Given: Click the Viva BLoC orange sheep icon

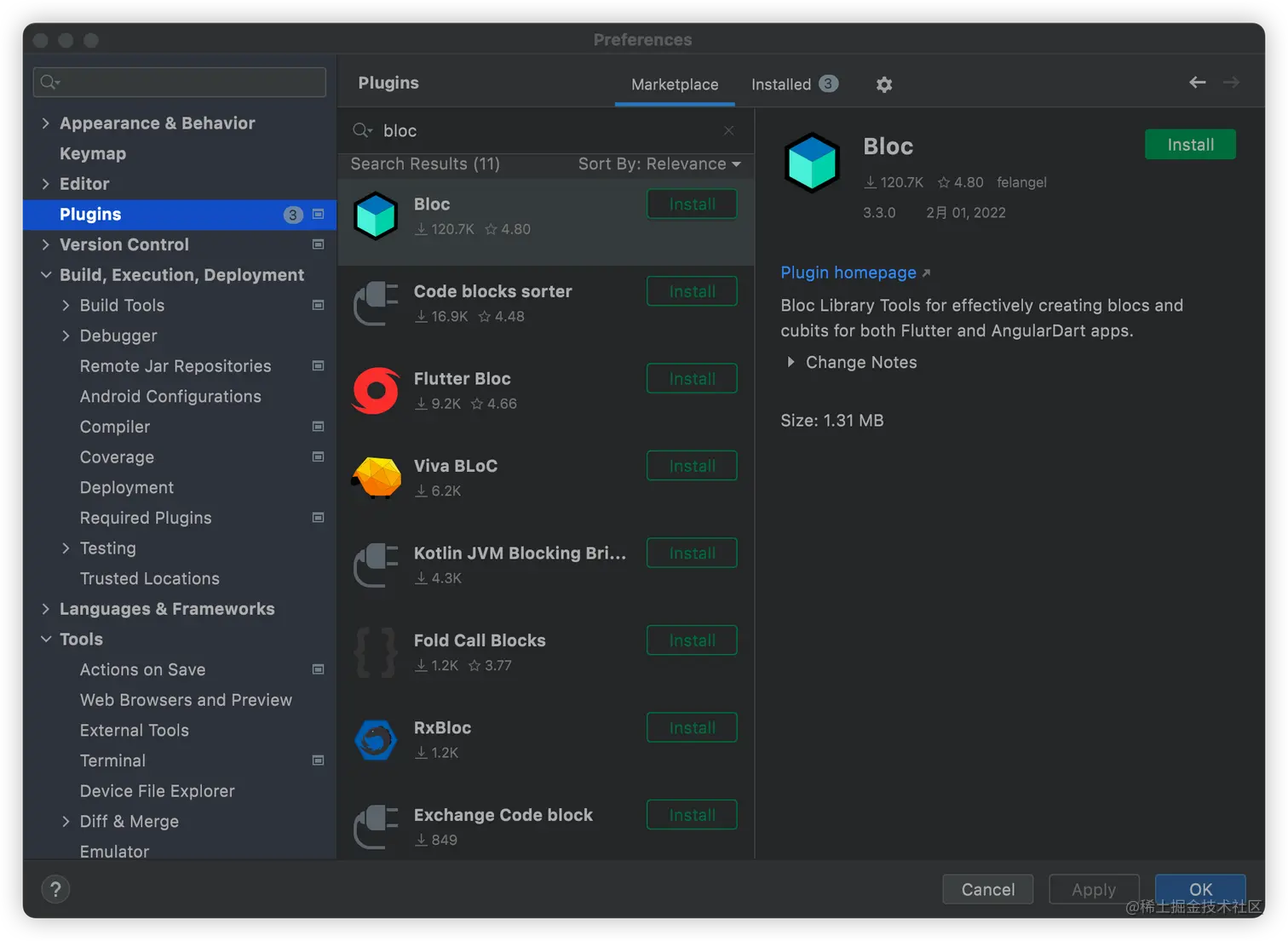Looking at the screenshot, I should (376, 478).
